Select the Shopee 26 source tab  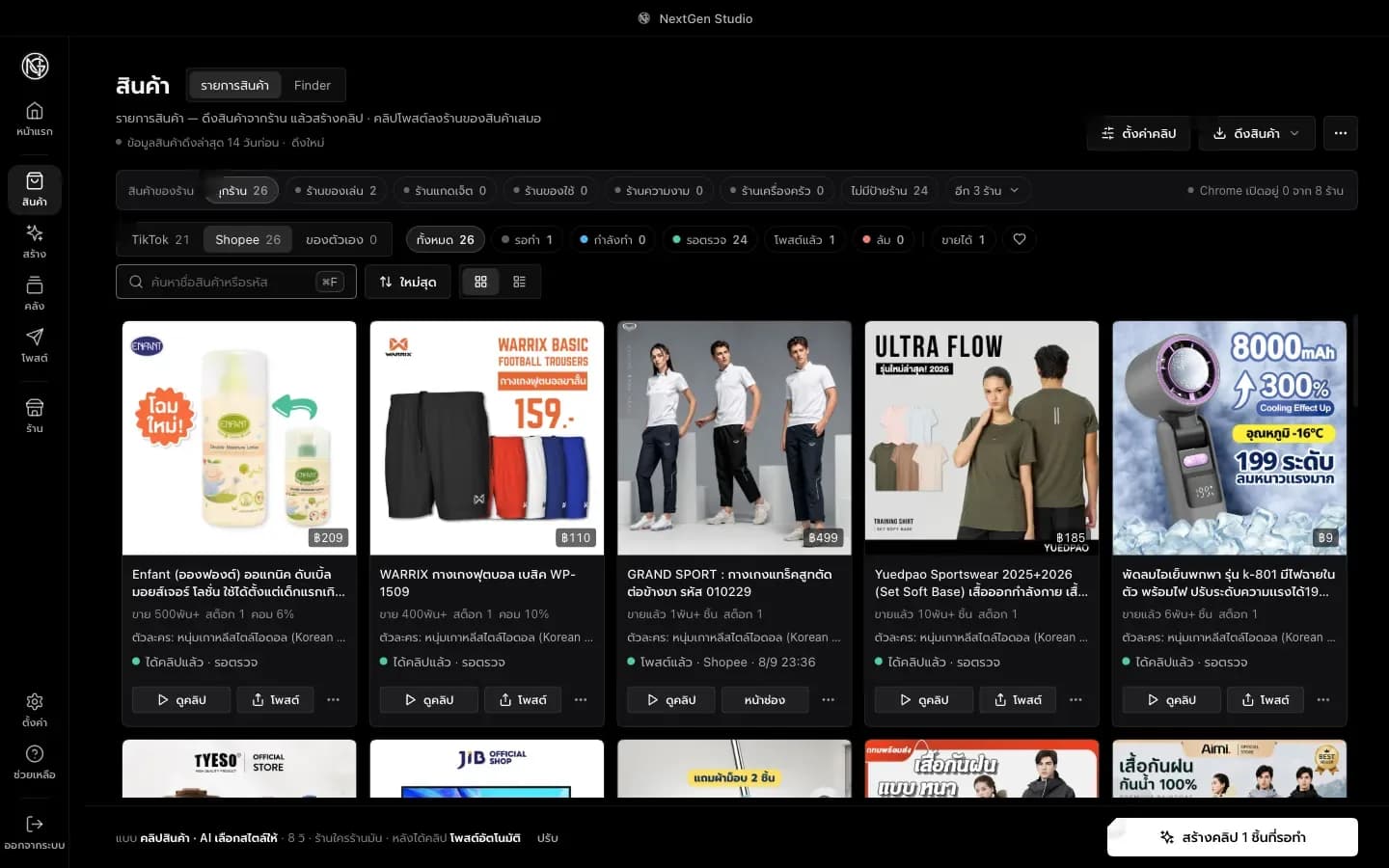pyautogui.click(x=248, y=239)
